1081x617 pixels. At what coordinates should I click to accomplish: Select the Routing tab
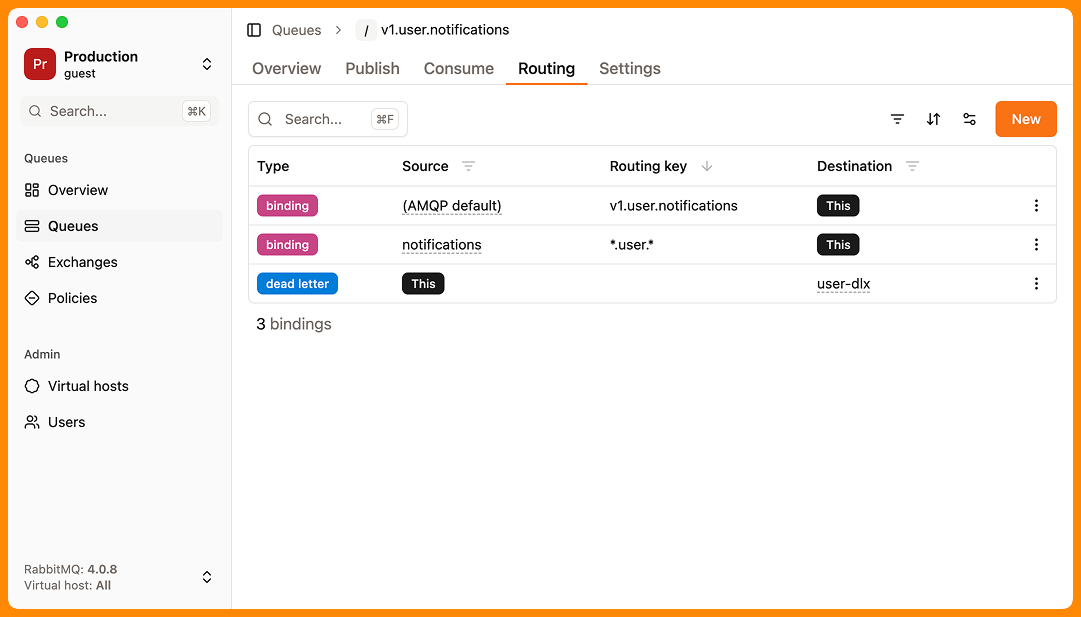tap(547, 68)
